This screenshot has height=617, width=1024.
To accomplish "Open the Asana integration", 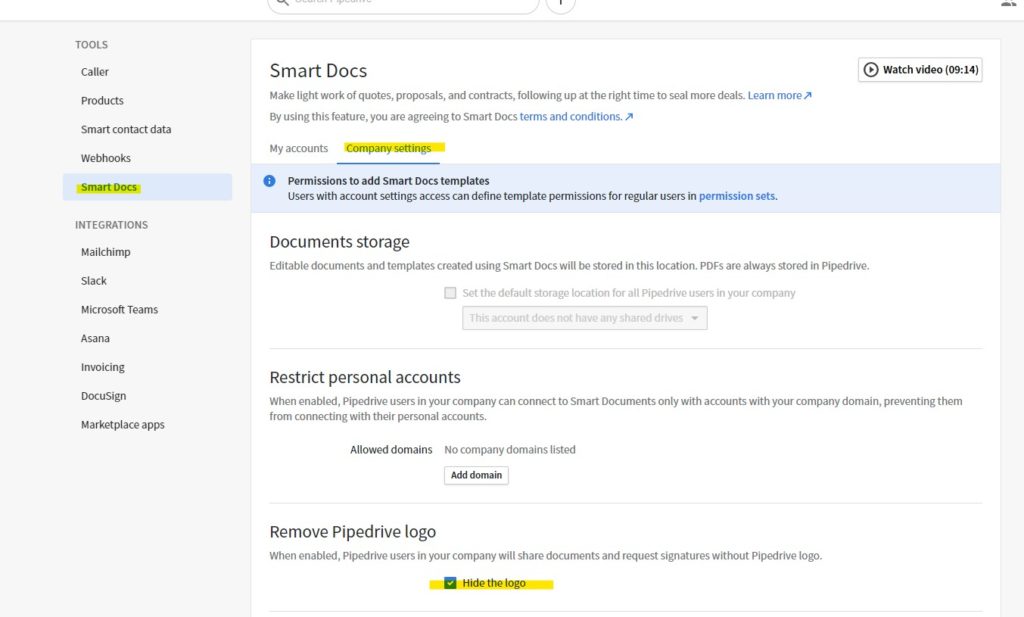I will (x=95, y=338).
